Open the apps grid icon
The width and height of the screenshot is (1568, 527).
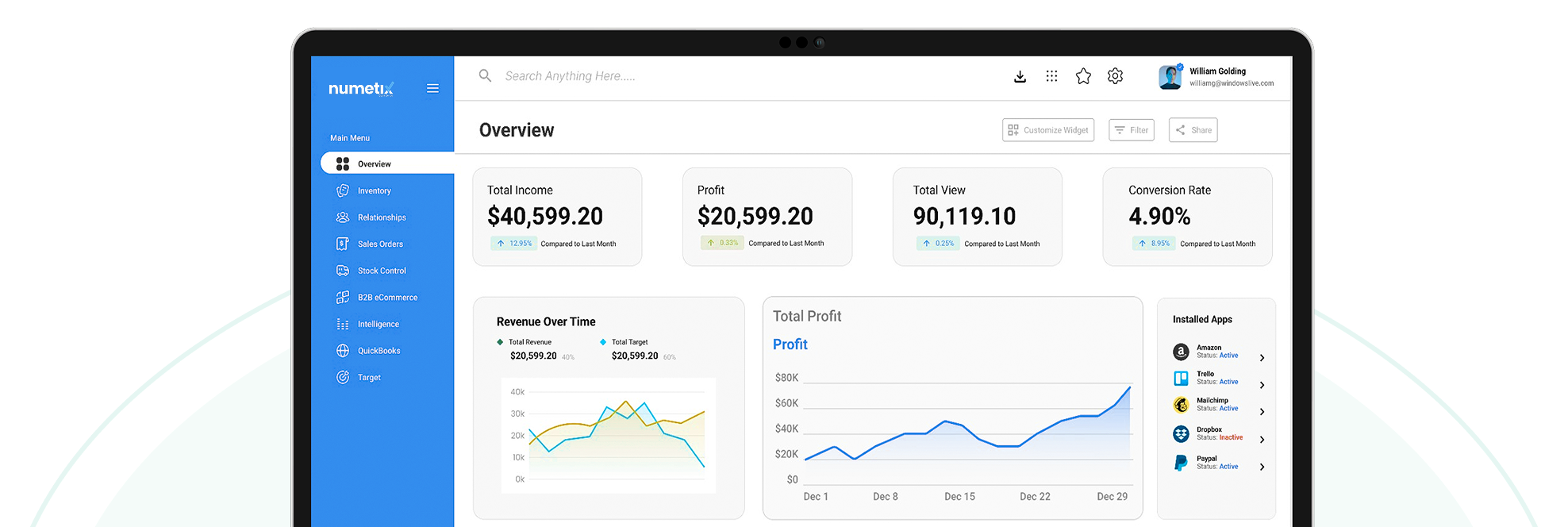1051,76
